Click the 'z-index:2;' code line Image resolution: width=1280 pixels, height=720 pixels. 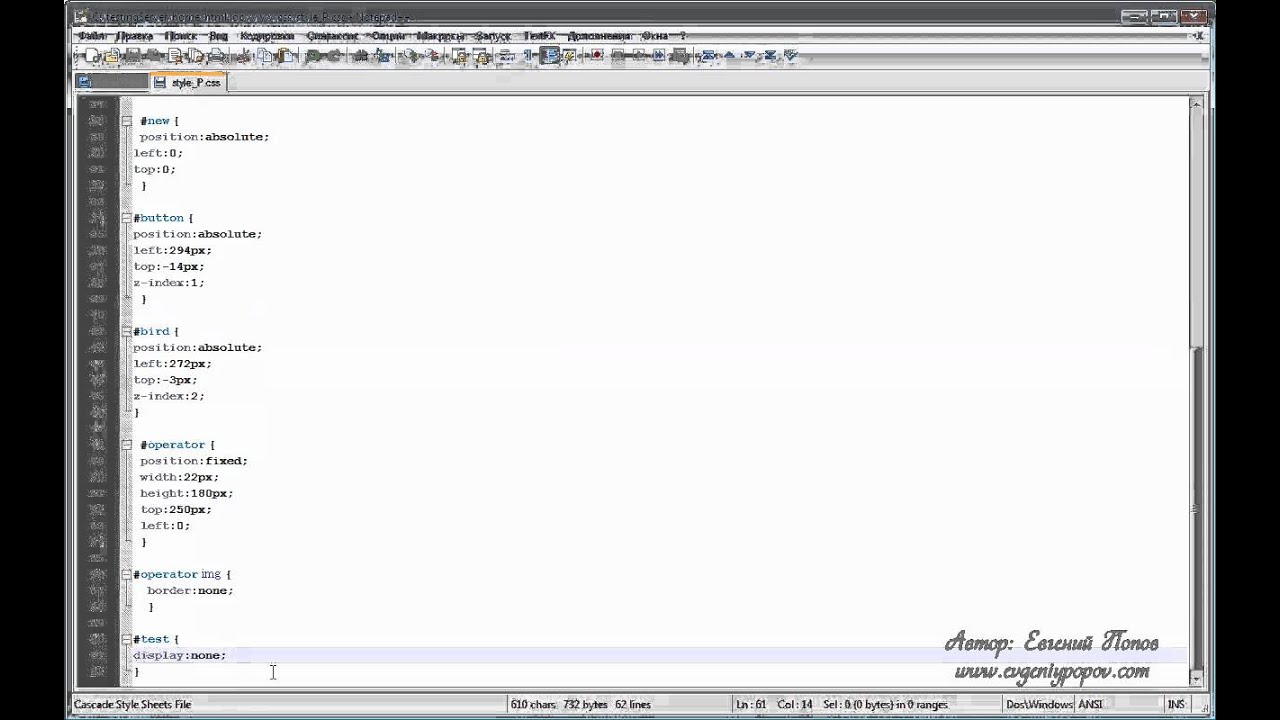pyautogui.click(x=169, y=396)
